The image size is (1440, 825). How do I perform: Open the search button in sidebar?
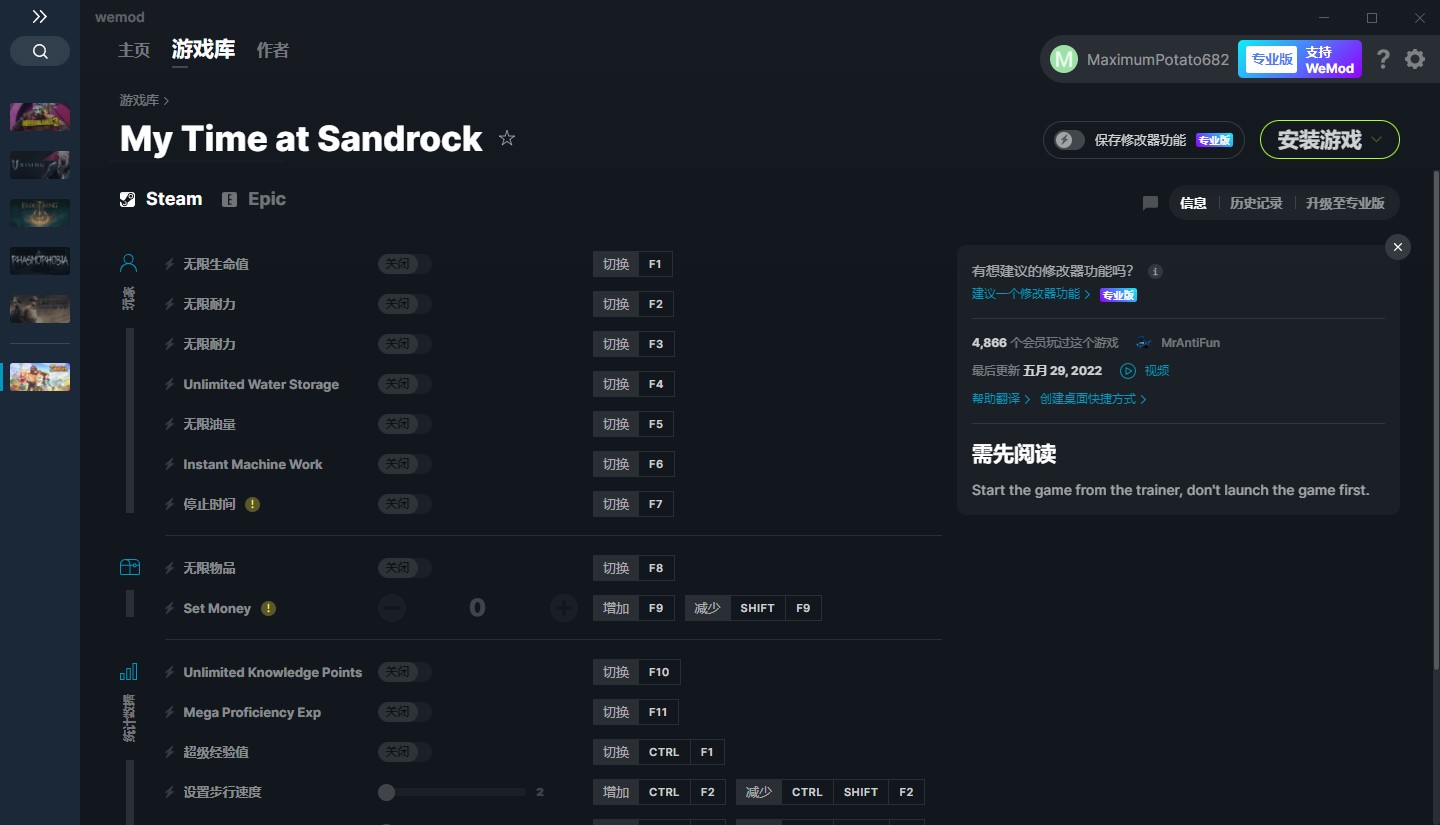(40, 51)
